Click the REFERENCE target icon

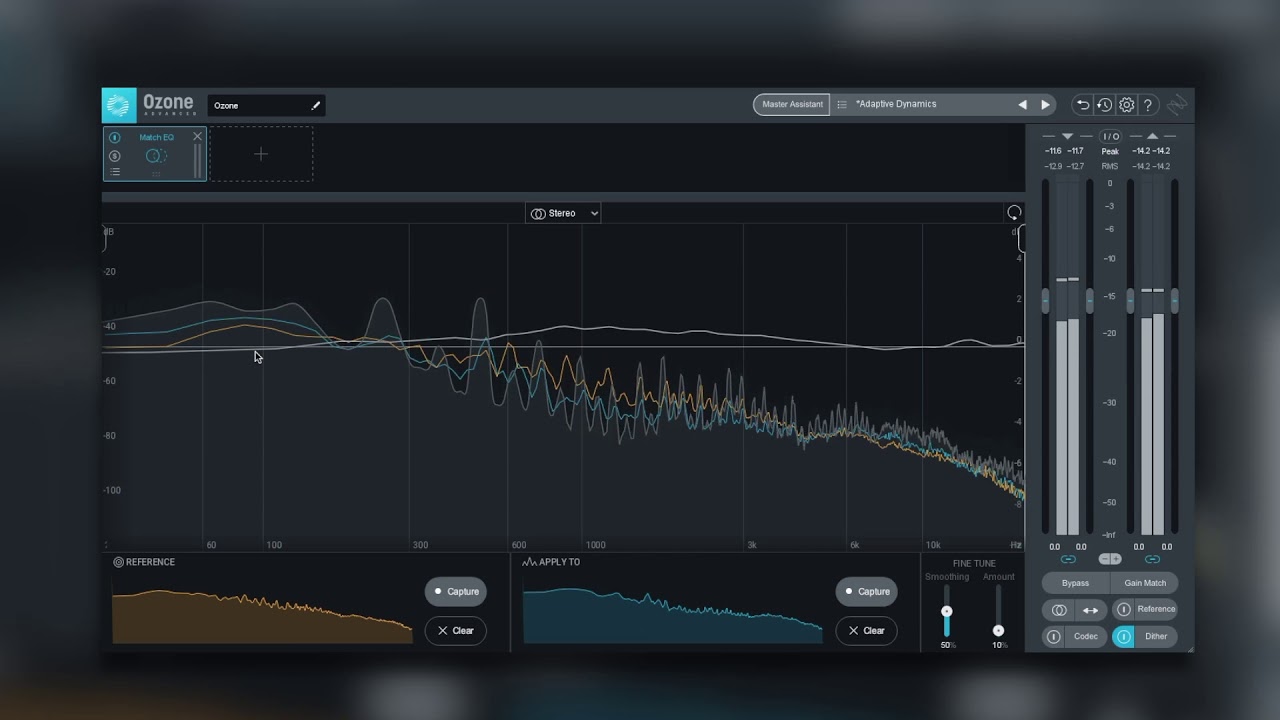(118, 562)
